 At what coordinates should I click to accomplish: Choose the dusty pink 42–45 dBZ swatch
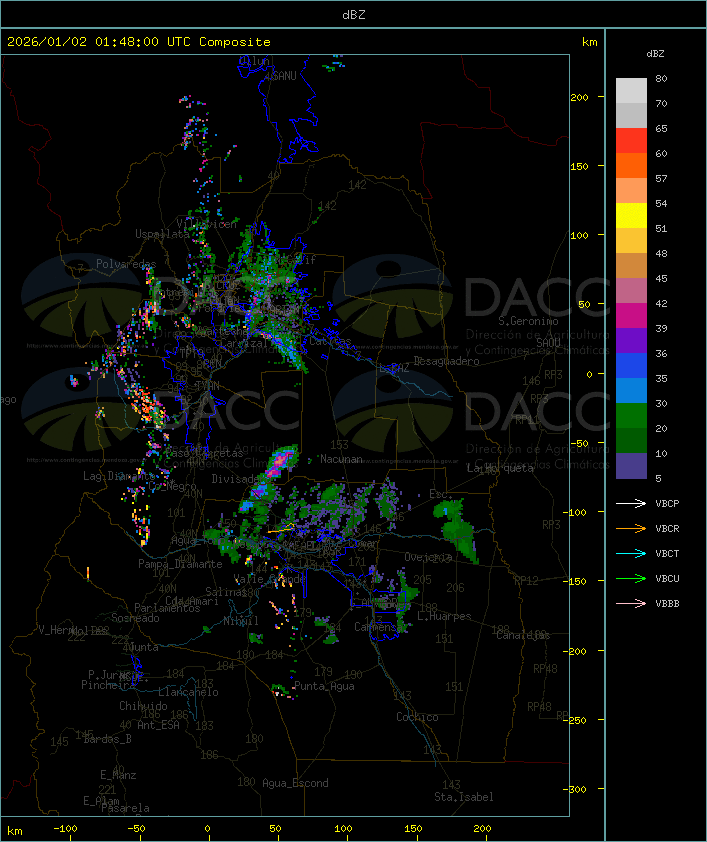tap(631, 291)
